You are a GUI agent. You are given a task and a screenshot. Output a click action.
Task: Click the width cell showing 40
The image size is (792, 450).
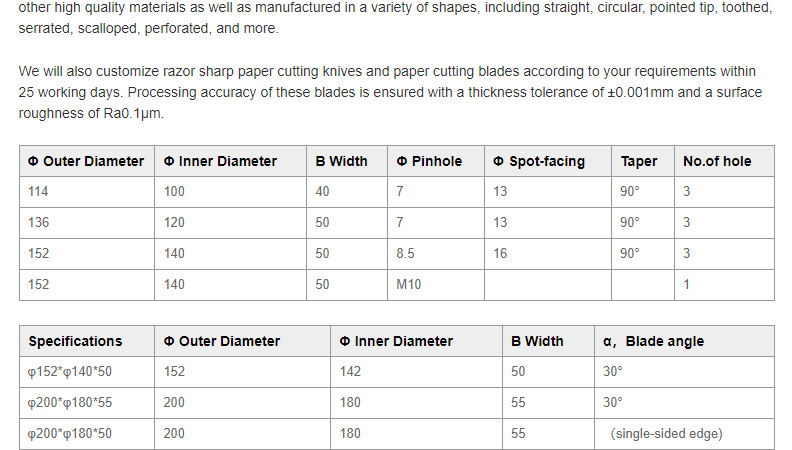[x=322, y=192]
